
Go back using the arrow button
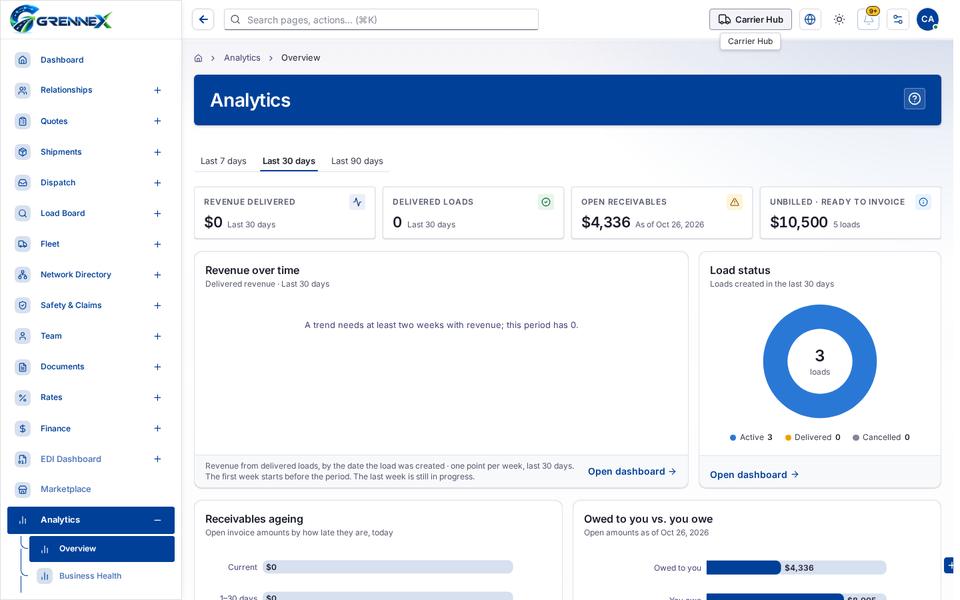coord(203,20)
